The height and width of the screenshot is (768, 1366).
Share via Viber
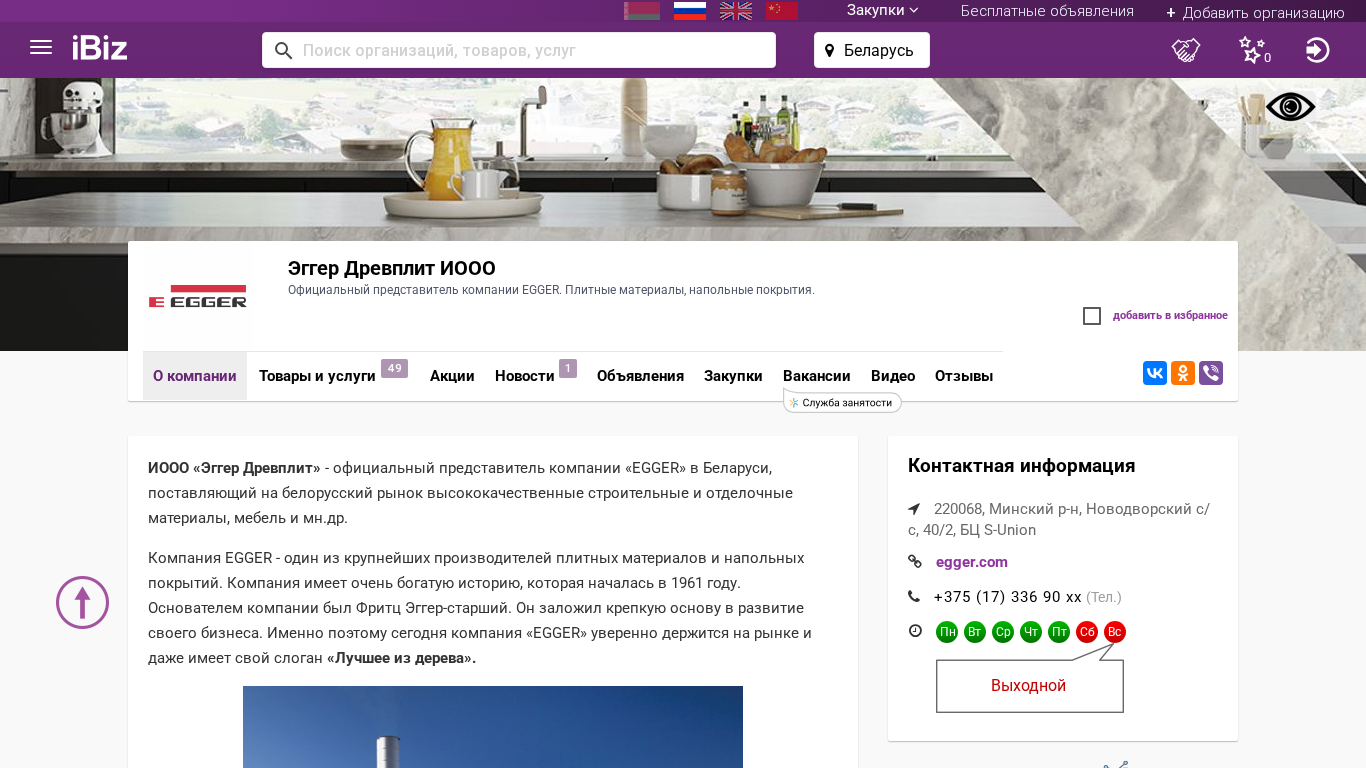(1211, 373)
